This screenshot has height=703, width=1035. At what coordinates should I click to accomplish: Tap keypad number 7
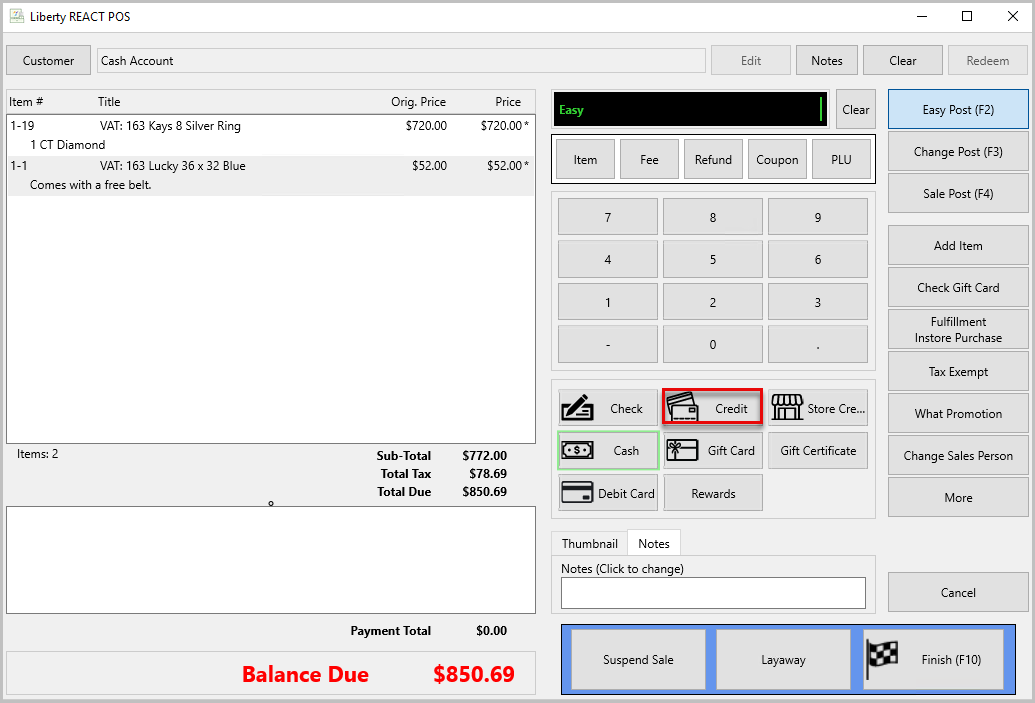coord(608,217)
